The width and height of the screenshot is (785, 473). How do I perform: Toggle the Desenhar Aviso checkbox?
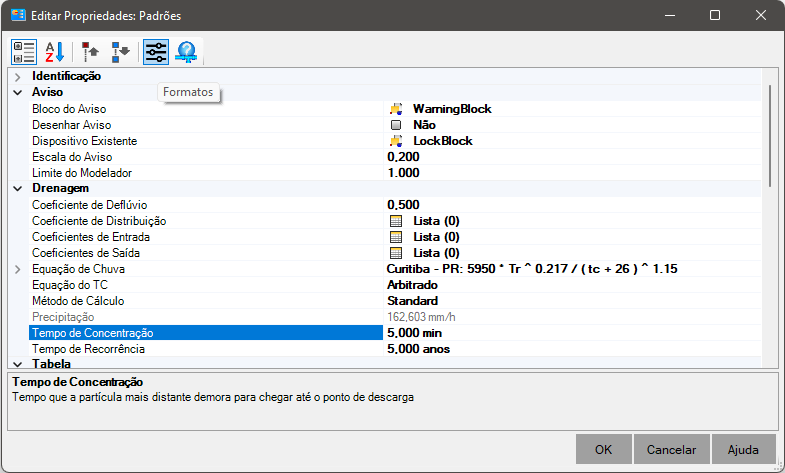click(396, 125)
